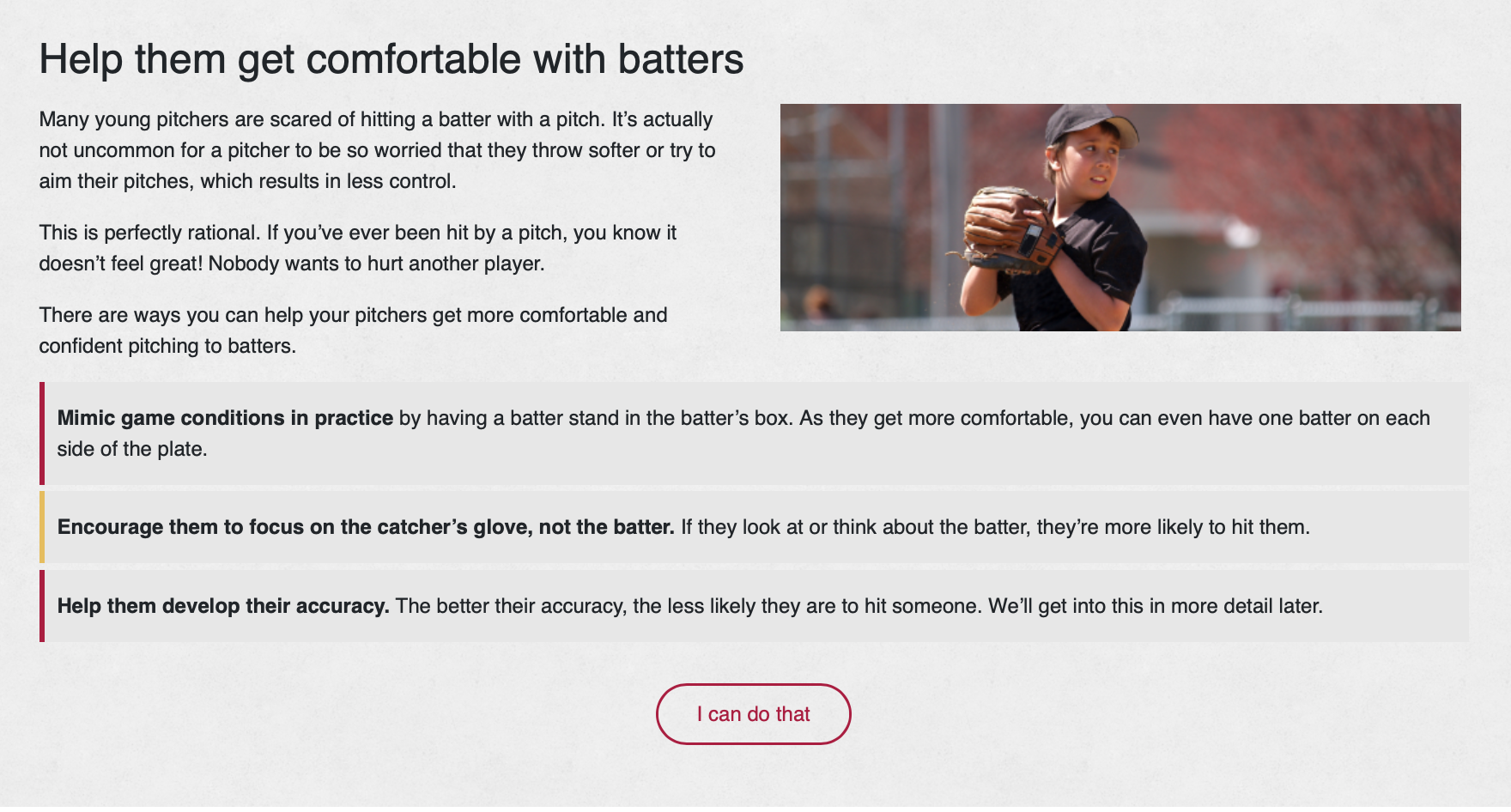
Task: Click the "This is perfectly rational" sentence
Action: (x=149, y=233)
